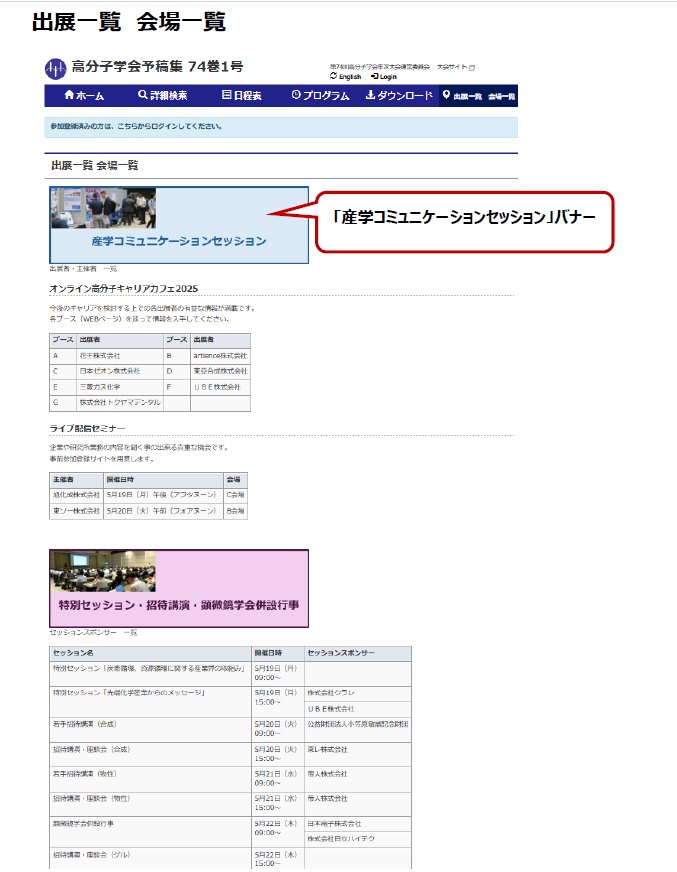Click the 5月20日(火)午前 seminar date cell
This screenshot has width=677, height=872.
[x=162, y=511]
